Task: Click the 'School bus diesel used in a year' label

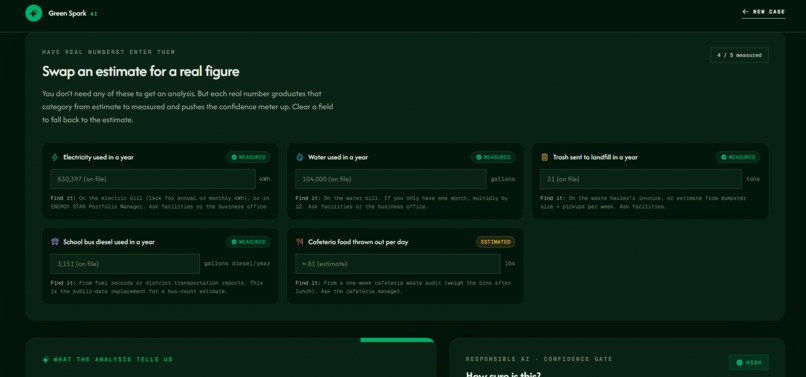Action: (x=109, y=242)
